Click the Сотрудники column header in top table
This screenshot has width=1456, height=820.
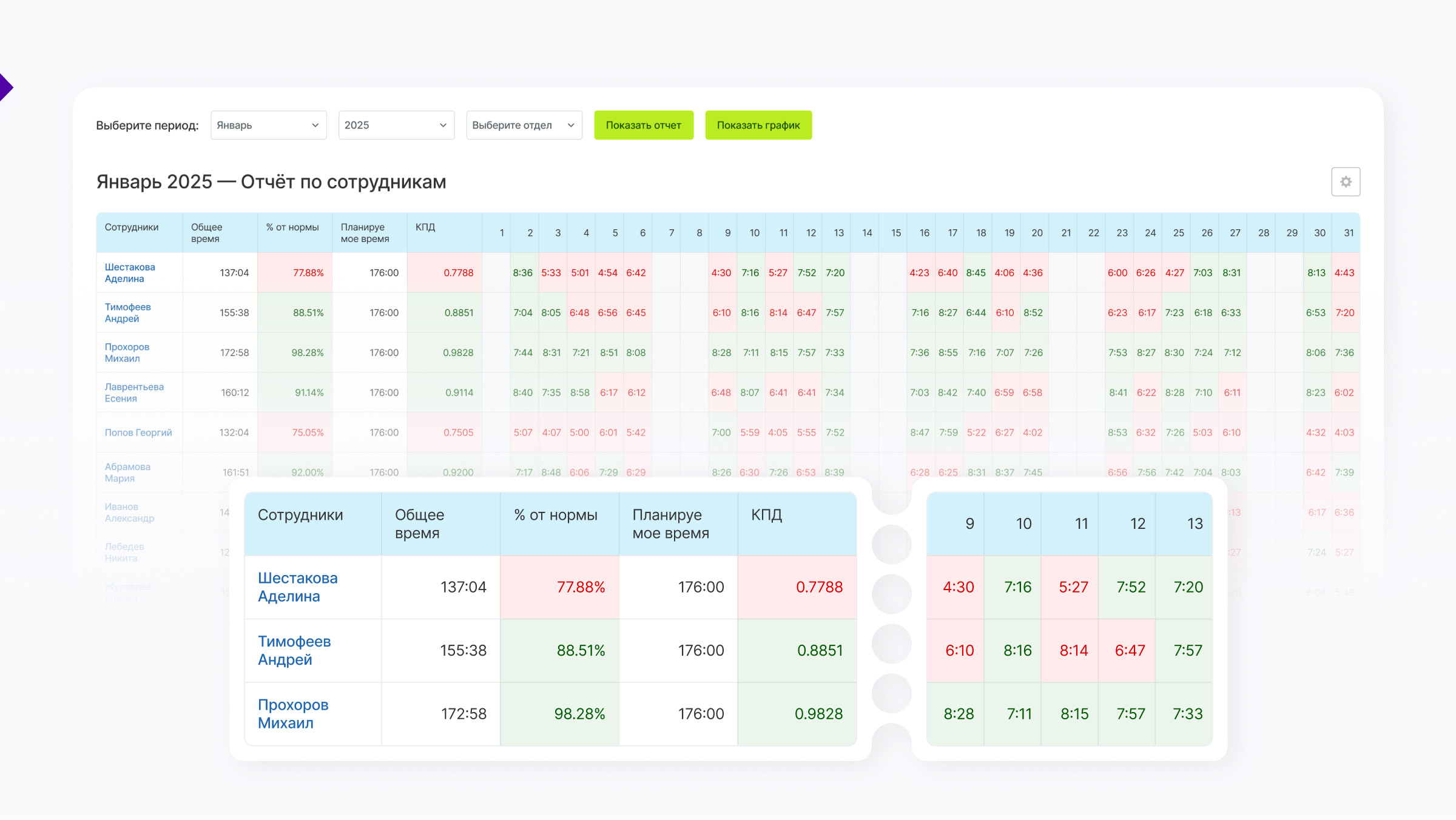132,227
